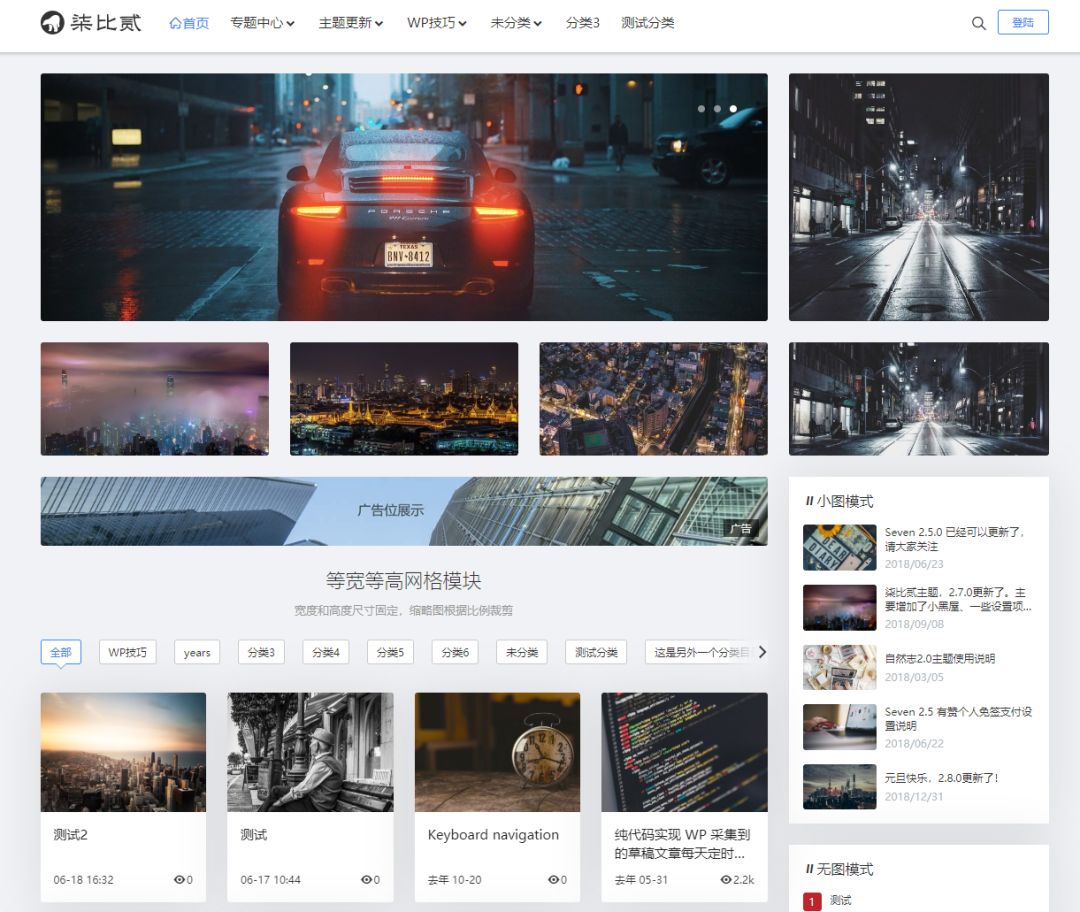Go to 首页 home link
This screenshot has width=1080, height=912.
189,23
